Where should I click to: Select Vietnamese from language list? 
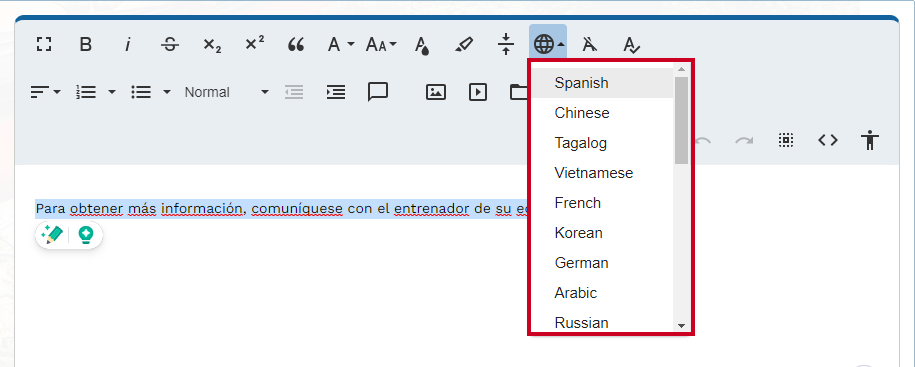coord(602,173)
